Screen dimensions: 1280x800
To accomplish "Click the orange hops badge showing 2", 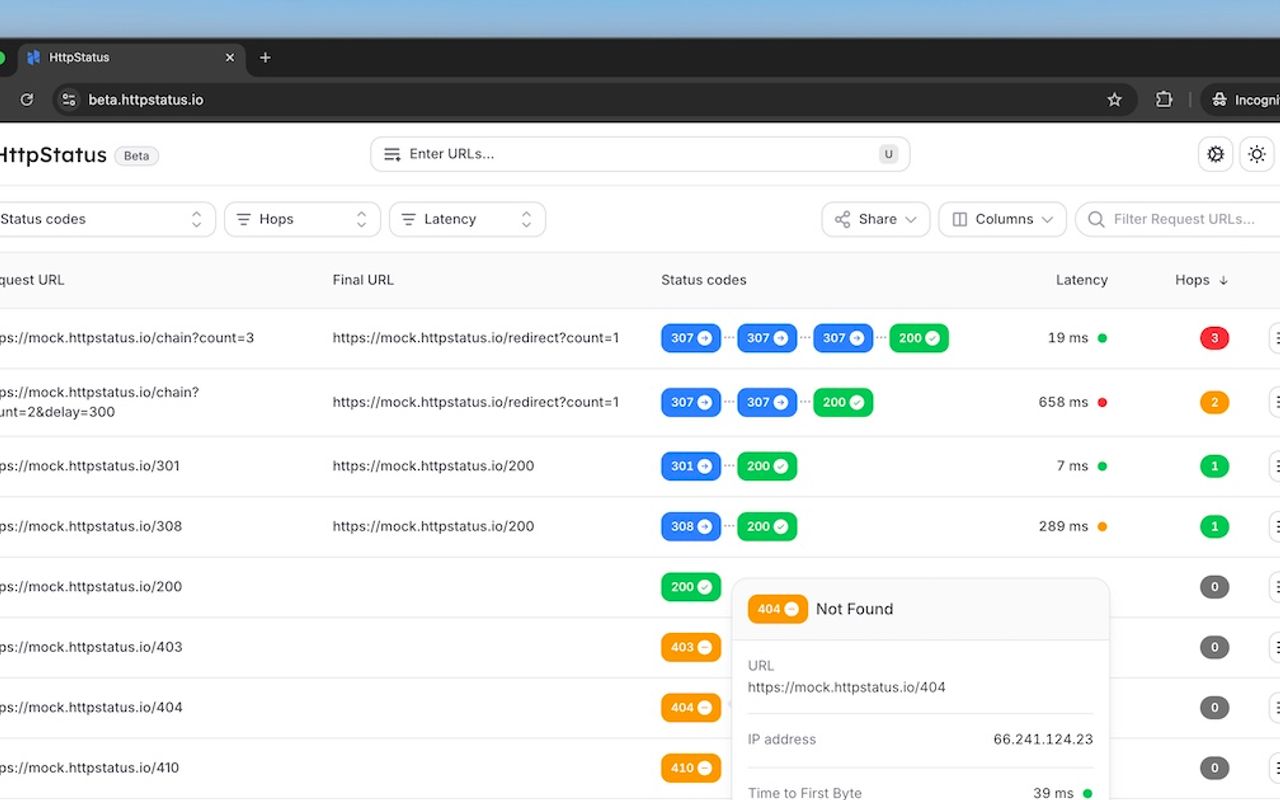I will pyautogui.click(x=1214, y=402).
